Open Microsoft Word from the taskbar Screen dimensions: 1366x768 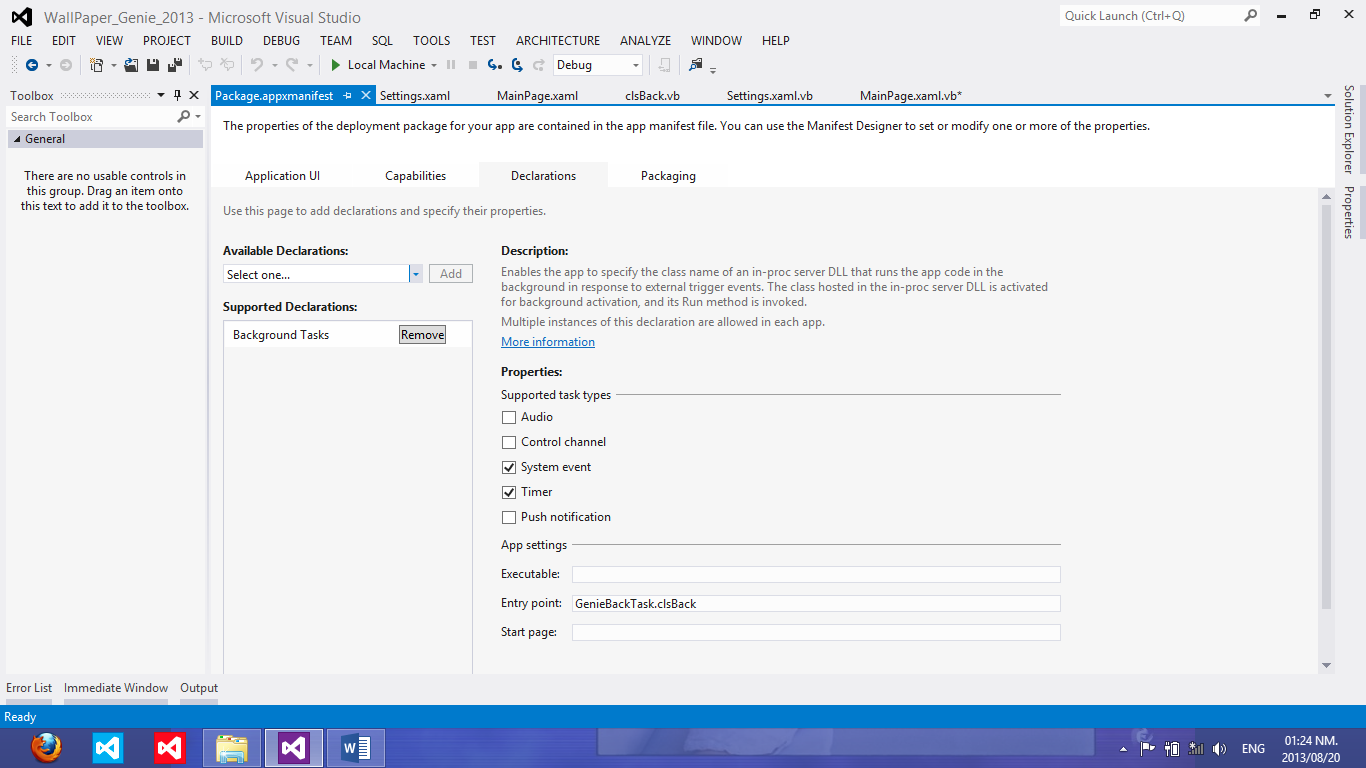pos(356,748)
